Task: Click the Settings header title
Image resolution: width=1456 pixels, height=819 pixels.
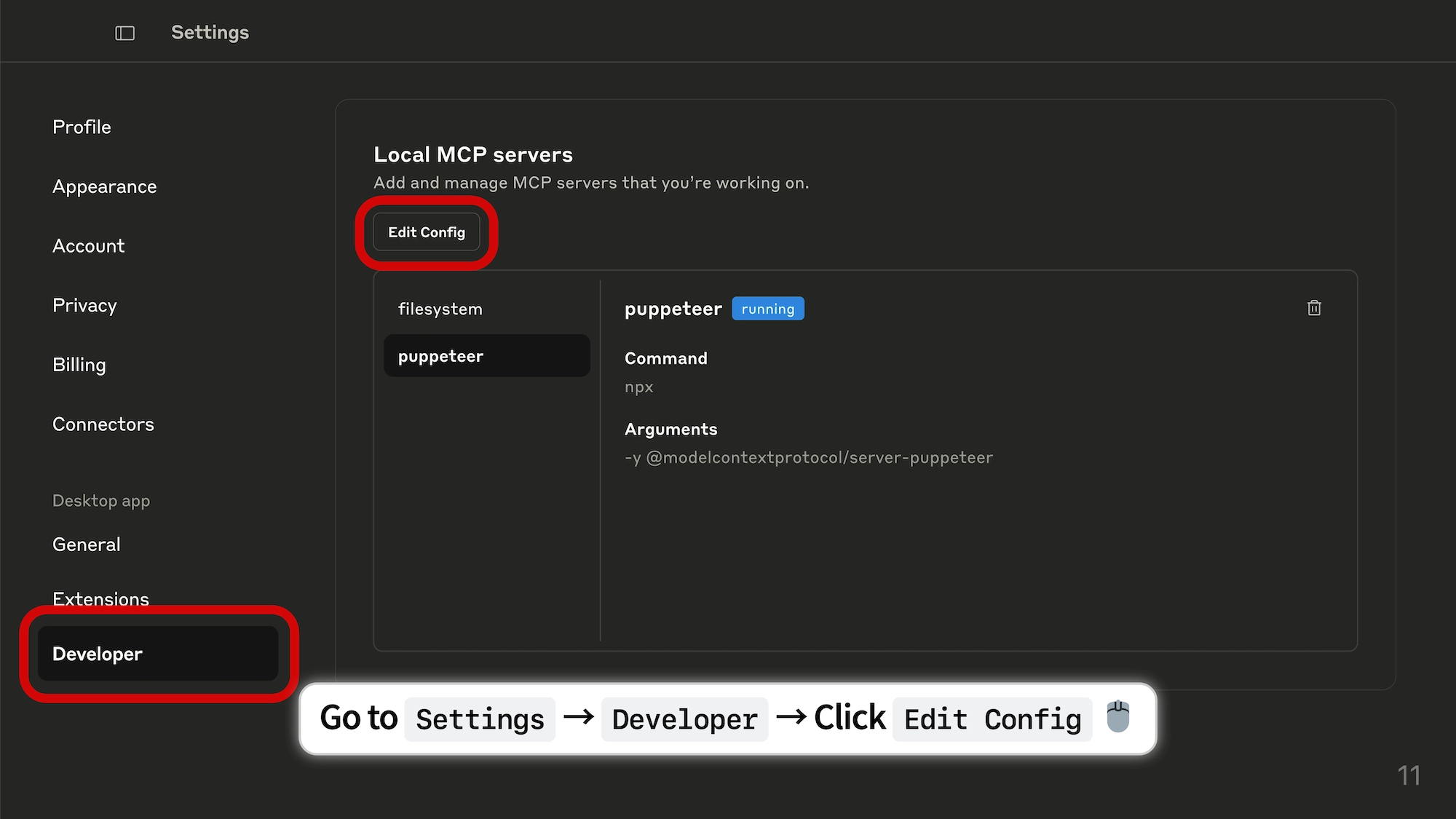Action: point(210,33)
